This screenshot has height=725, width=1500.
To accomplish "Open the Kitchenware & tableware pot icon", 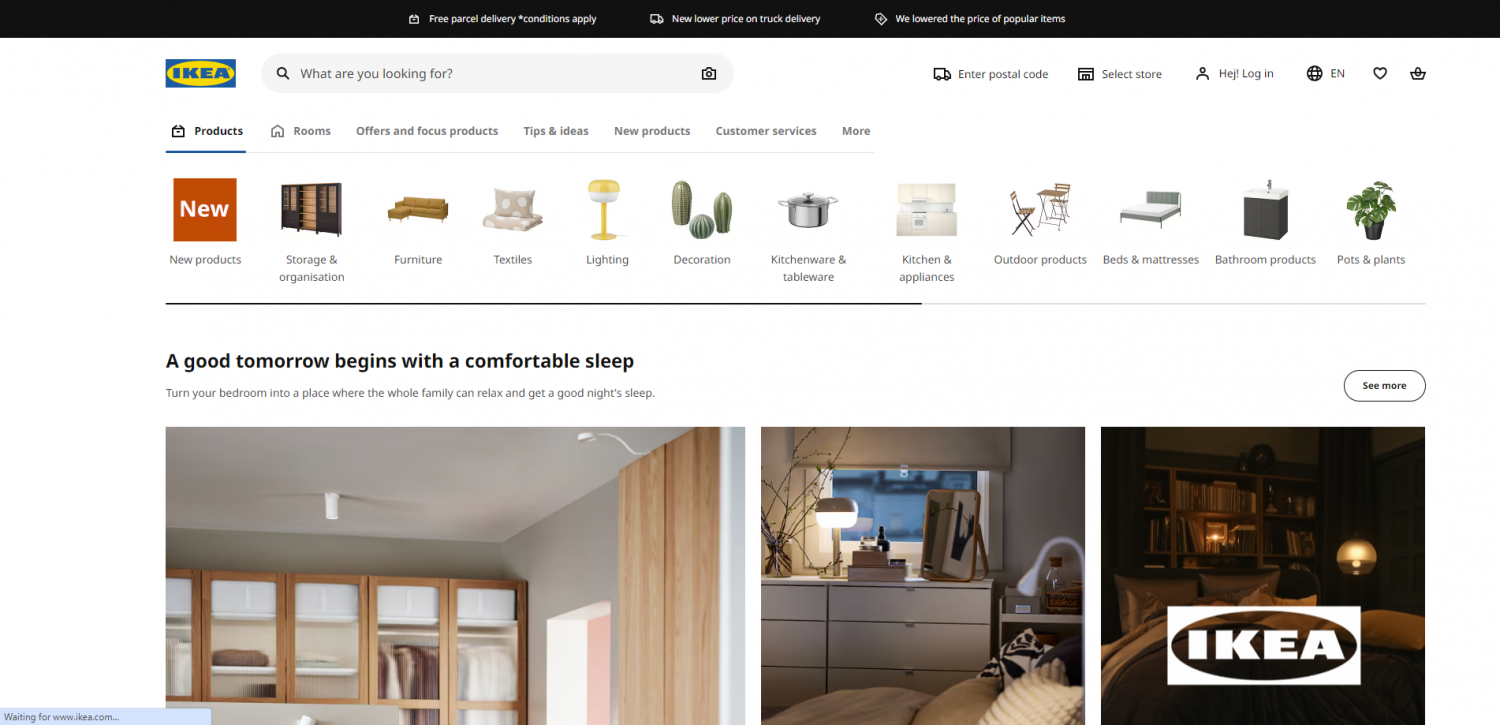I will (x=808, y=210).
